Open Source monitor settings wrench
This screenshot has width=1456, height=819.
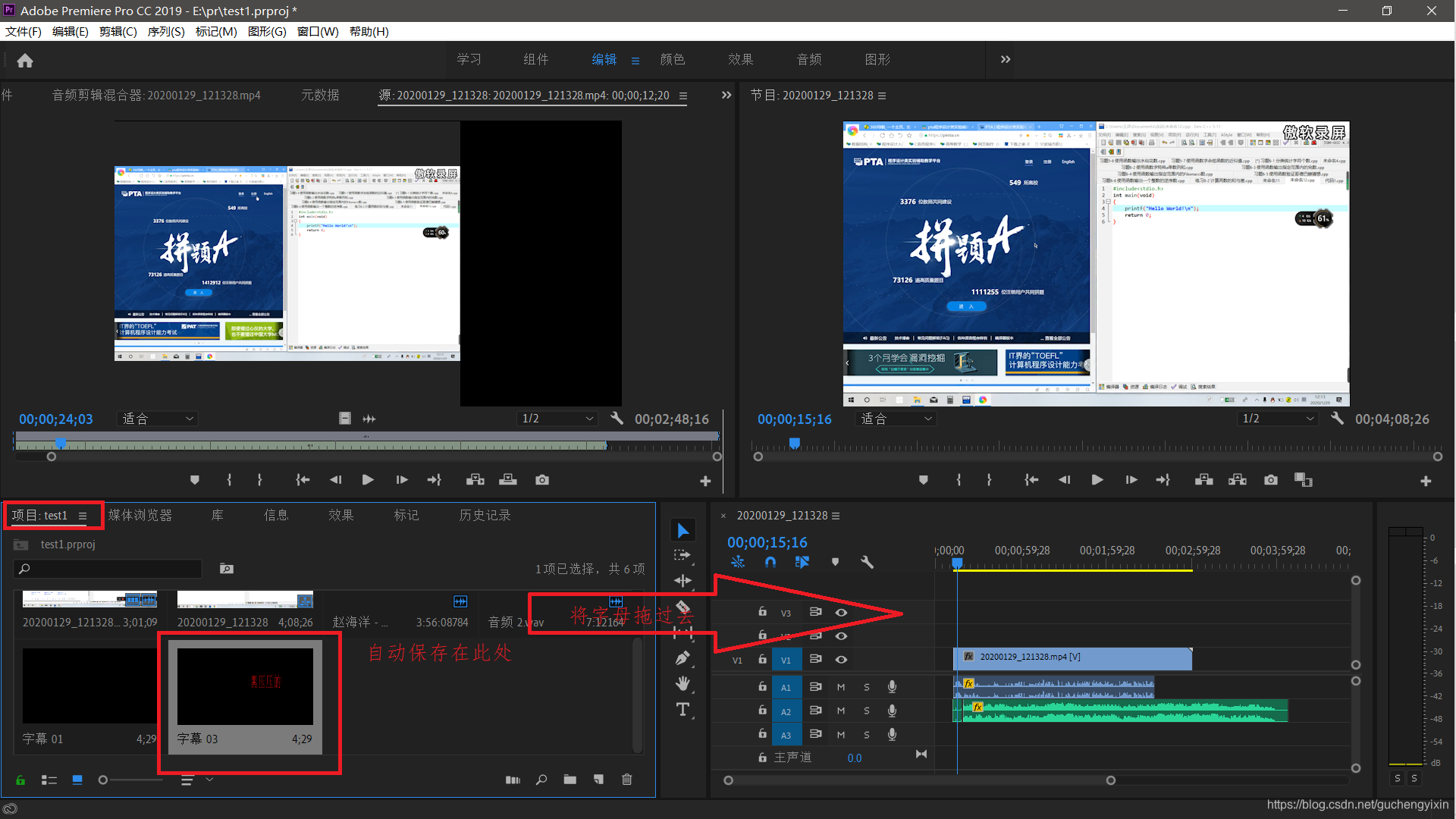coord(617,419)
